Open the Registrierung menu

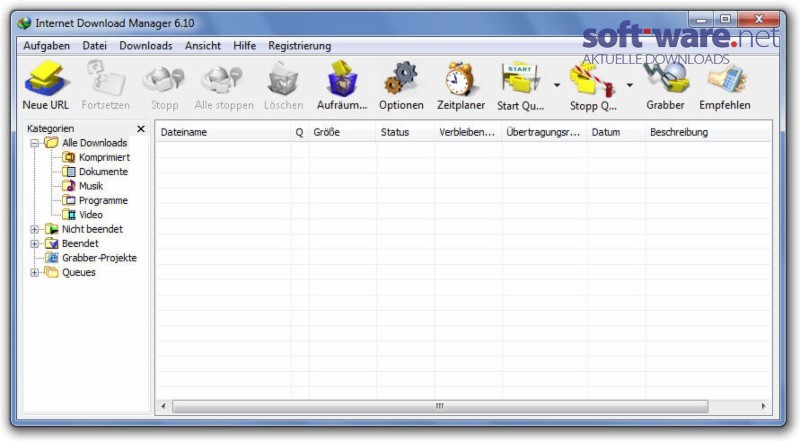(x=299, y=45)
